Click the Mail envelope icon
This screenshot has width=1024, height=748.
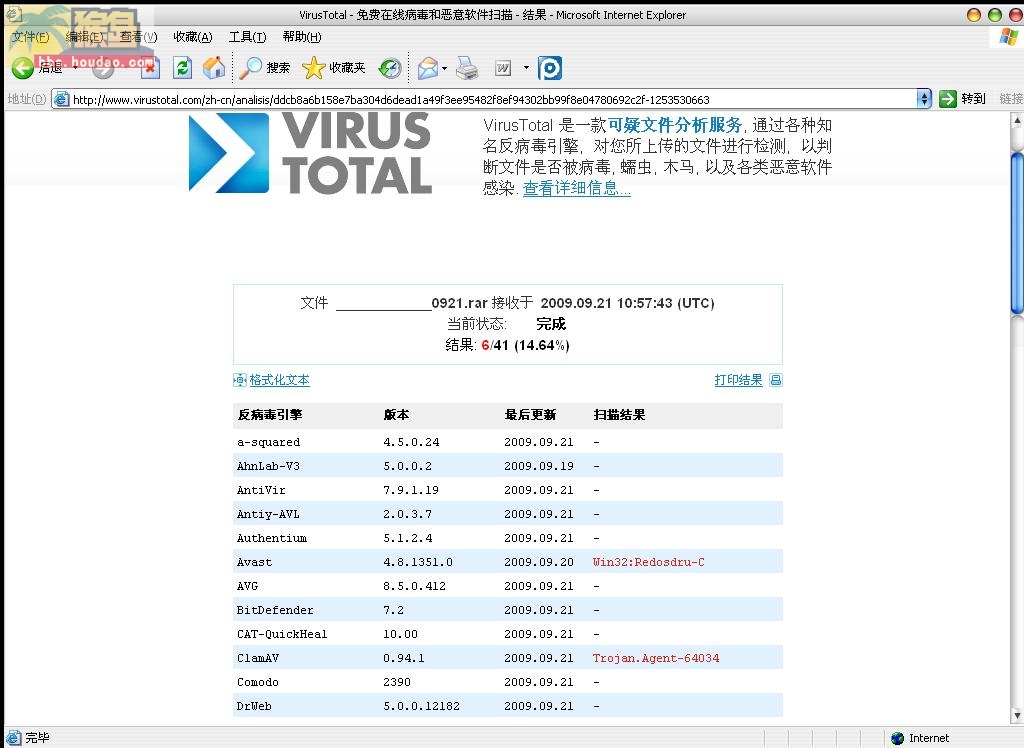point(427,68)
